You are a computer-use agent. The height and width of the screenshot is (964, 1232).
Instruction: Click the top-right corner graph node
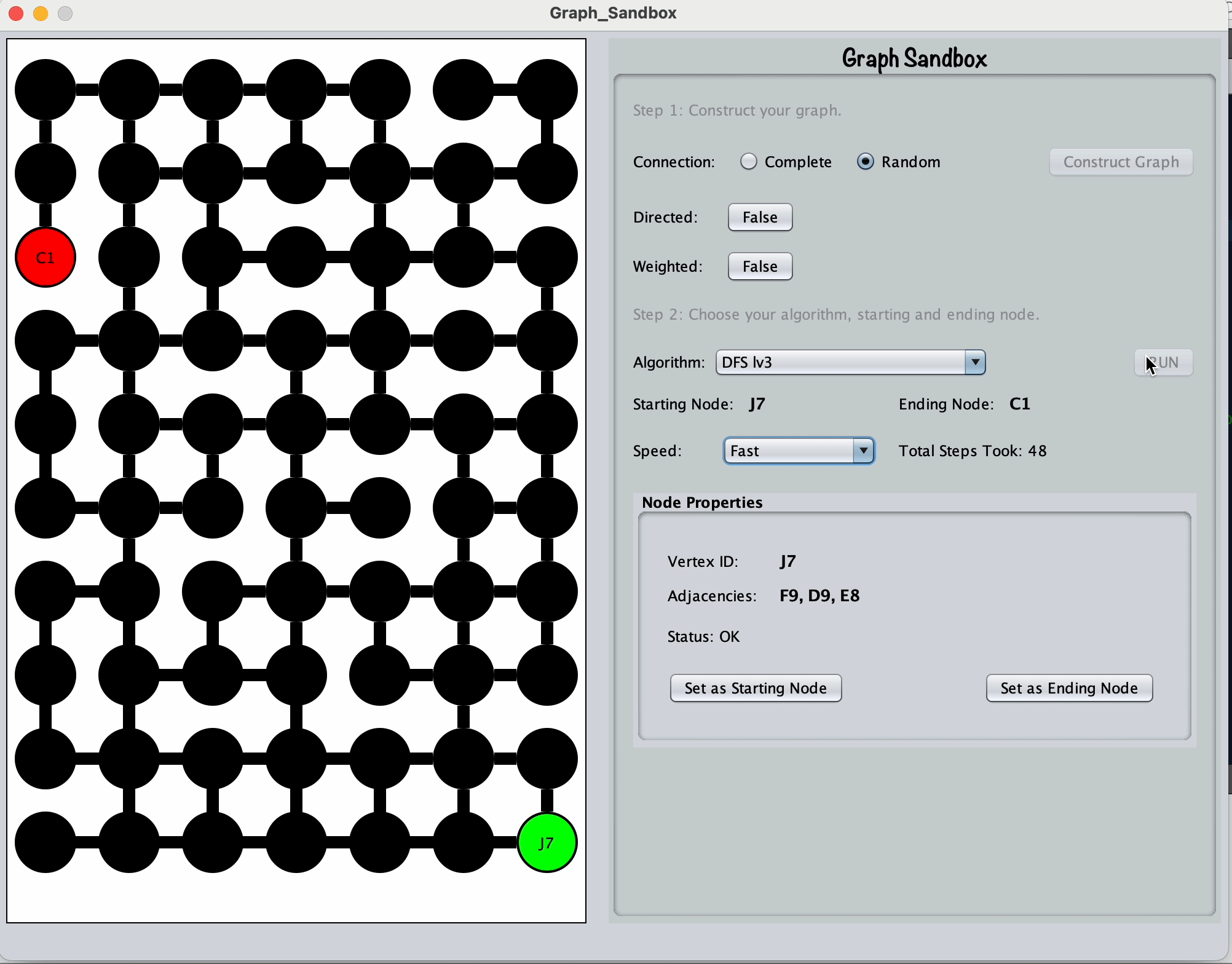click(x=547, y=90)
